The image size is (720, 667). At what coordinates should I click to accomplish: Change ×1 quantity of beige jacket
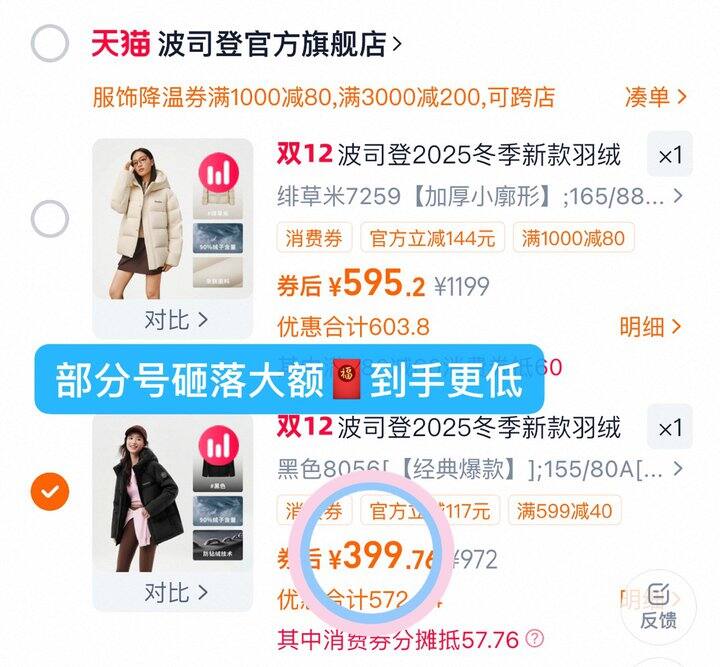pos(670,155)
